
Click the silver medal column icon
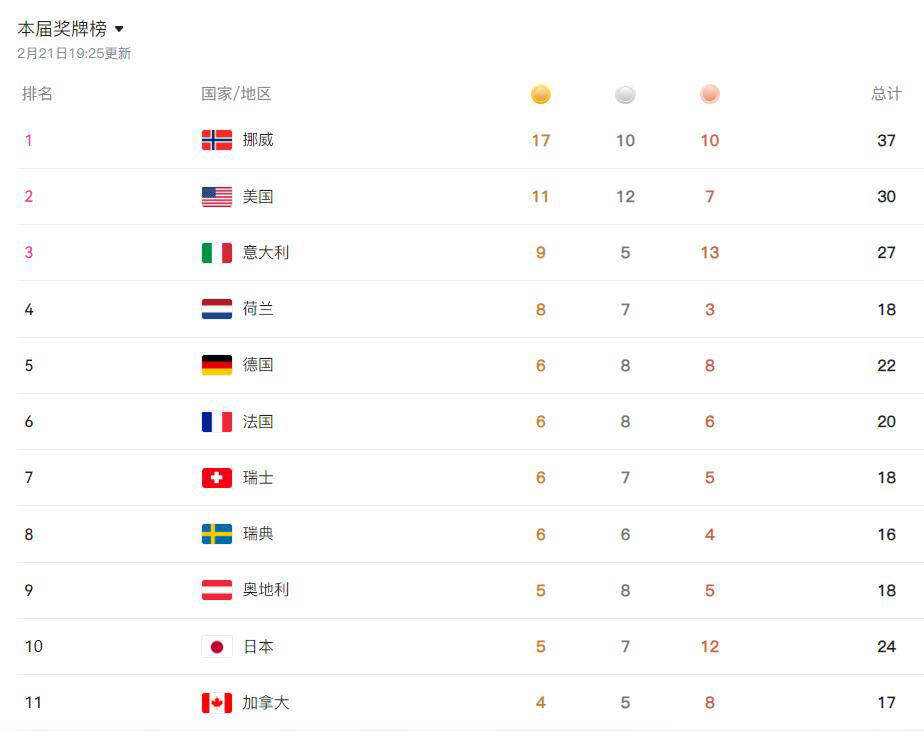[x=625, y=95]
